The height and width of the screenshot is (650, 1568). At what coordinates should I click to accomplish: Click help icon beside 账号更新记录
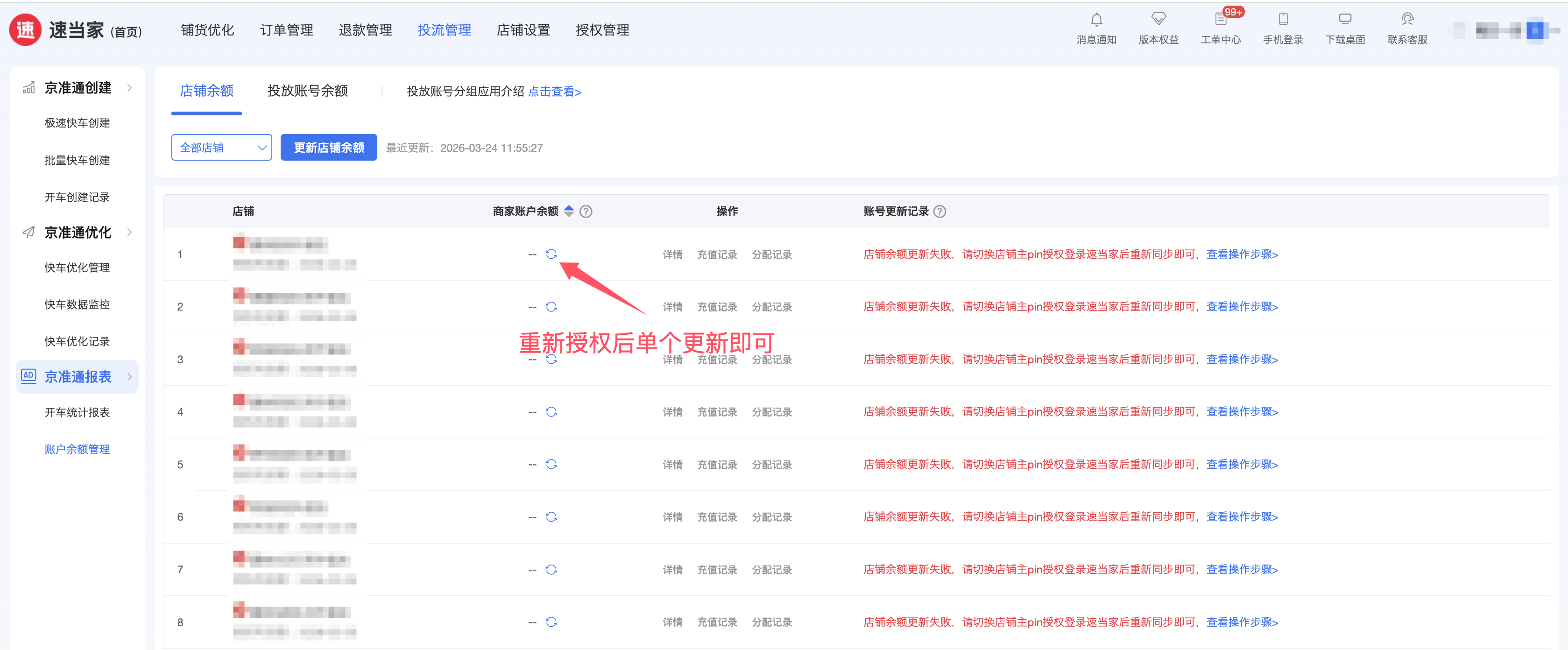click(x=939, y=211)
